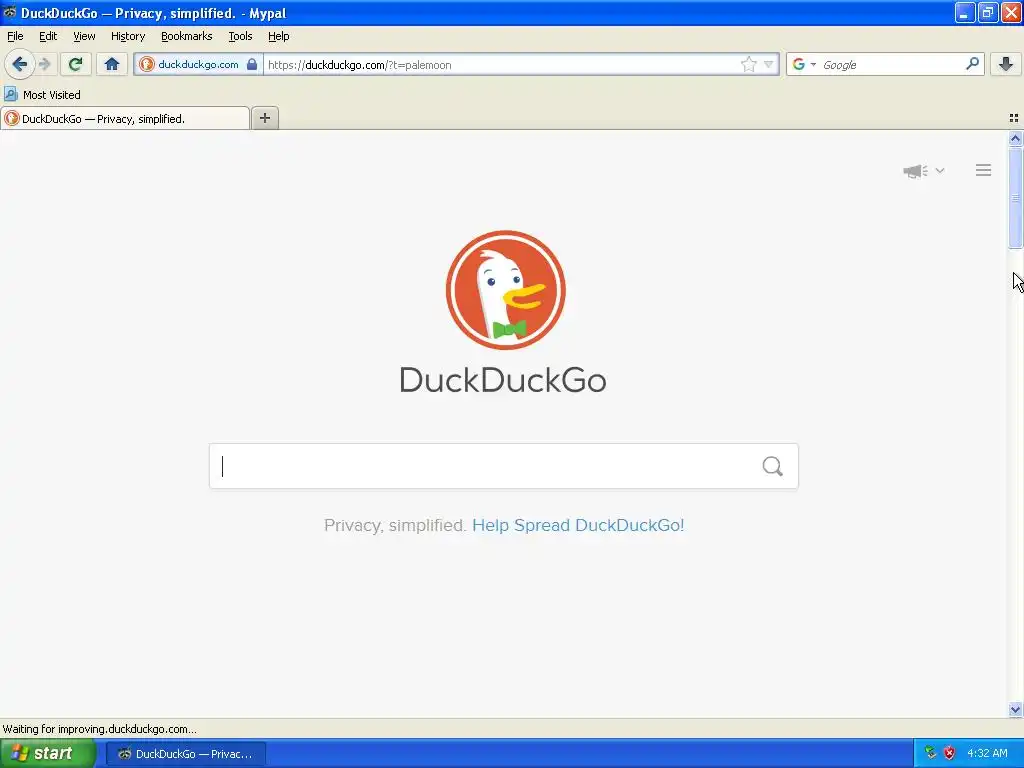Reload the page with the green refresh icon
The height and width of the screenshot is (768, 1024).
point(75,64)
